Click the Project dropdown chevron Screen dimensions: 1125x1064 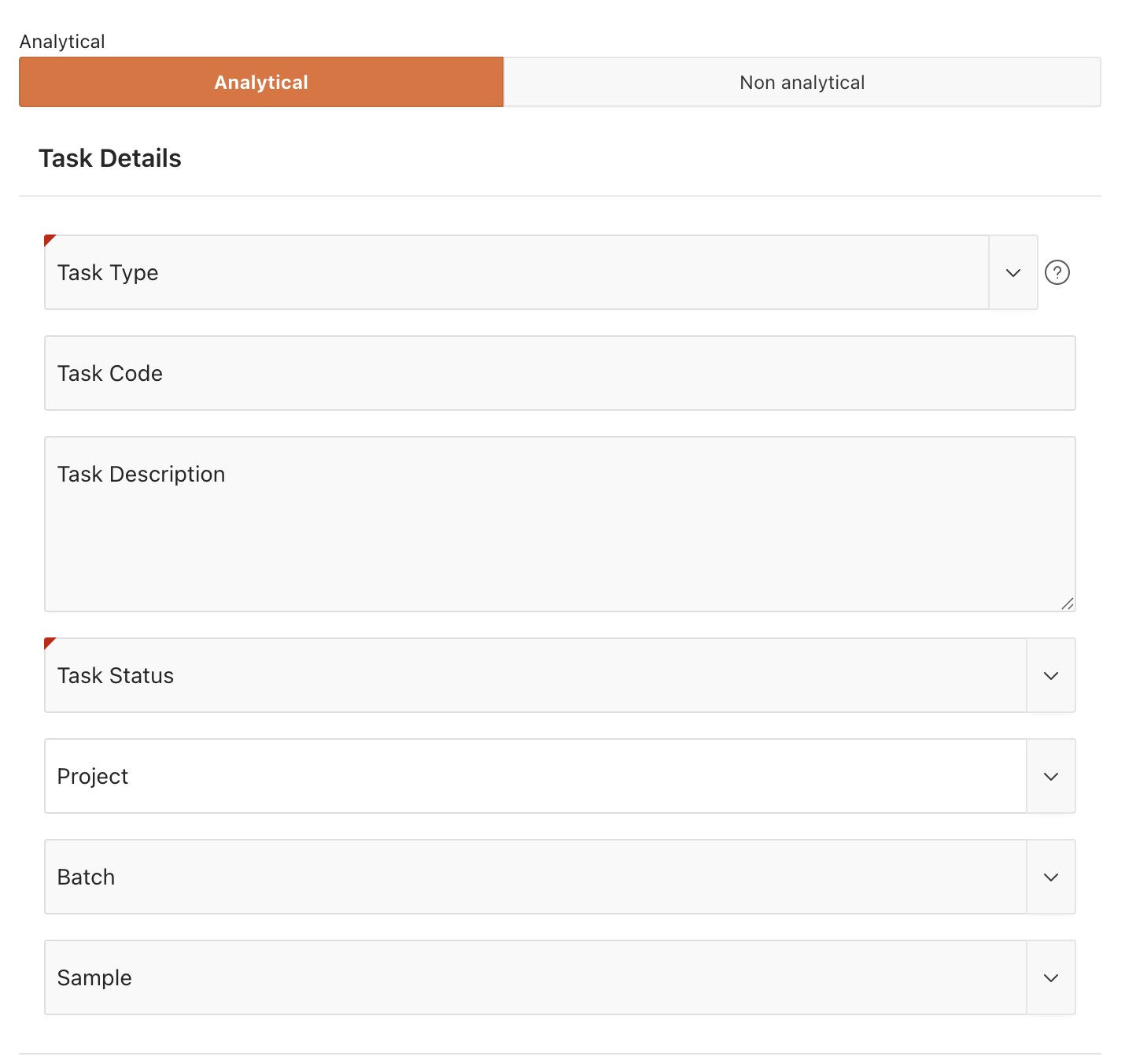click(1050, 776)
